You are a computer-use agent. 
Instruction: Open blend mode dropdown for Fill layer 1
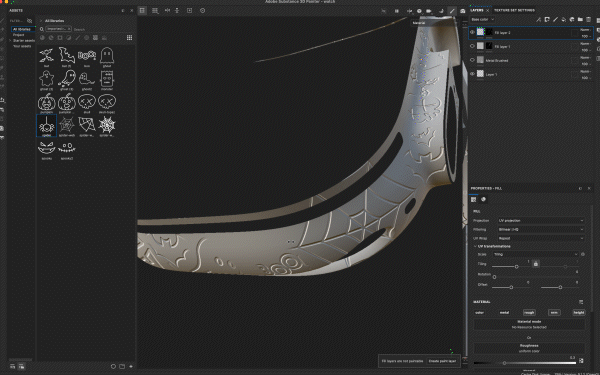click(585, 44)
